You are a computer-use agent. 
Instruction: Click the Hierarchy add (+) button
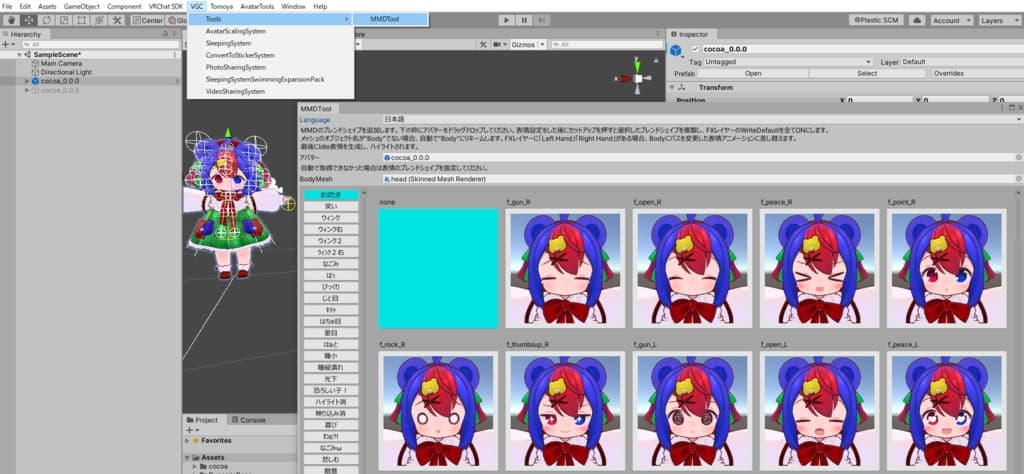pyautogui.click(x=6, y=44)
